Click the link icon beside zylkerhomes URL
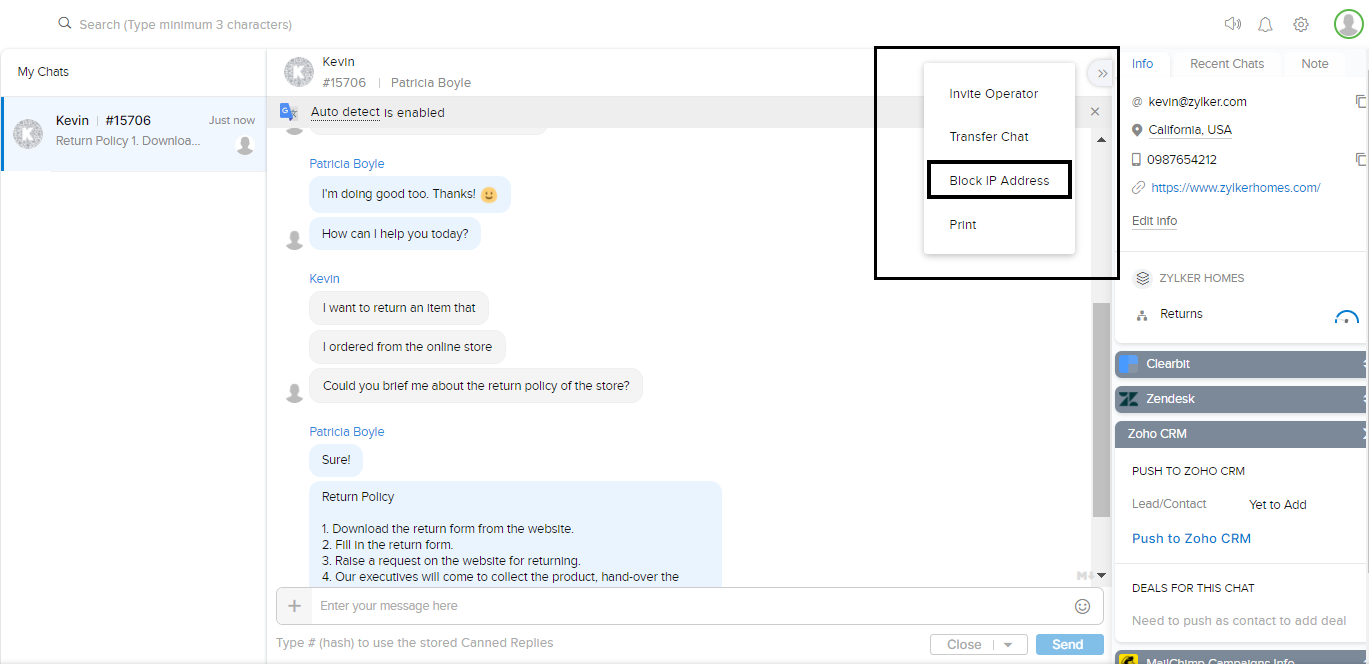 click(1137, 188)
